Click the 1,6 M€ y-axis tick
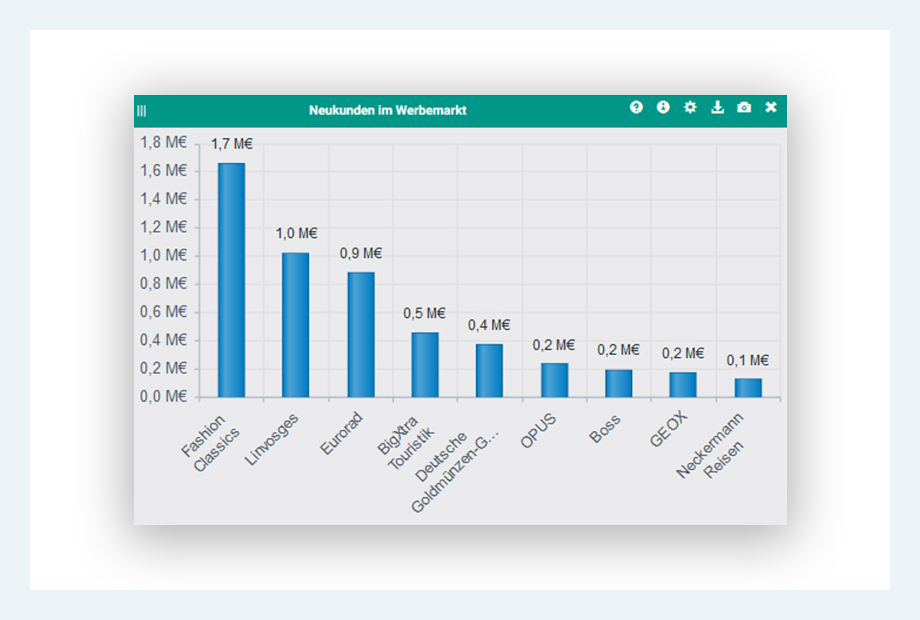Viewport: 920px width, 620px height. pos(163,171)
